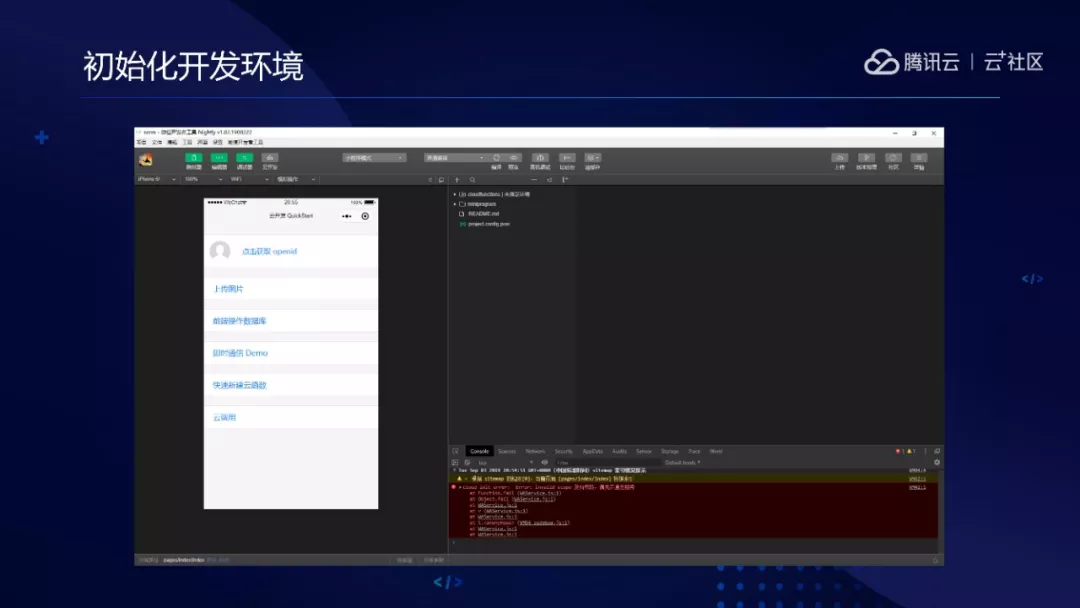Click the 清缓存 clear cache icon
Screen dimensions: 1080x608
pyautogui.click(x=592, y=158)
